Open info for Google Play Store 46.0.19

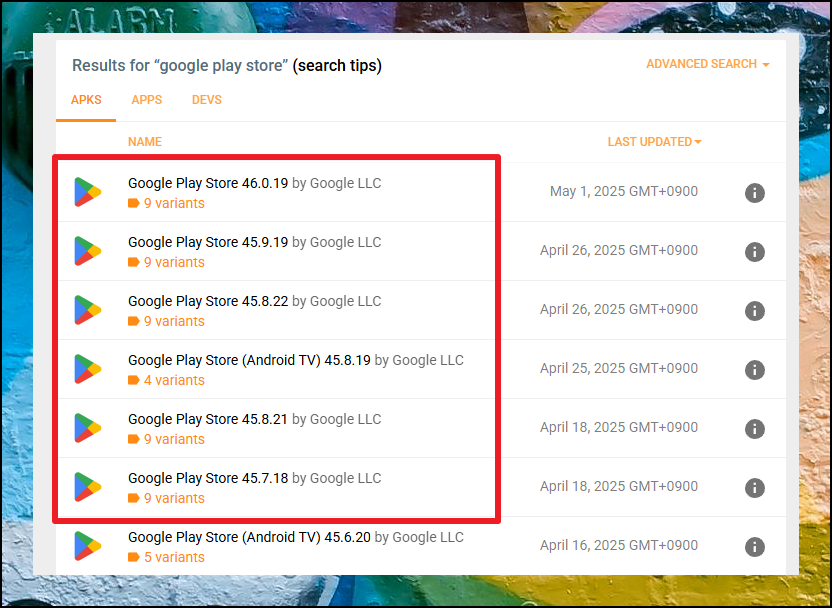click(755, 193)
